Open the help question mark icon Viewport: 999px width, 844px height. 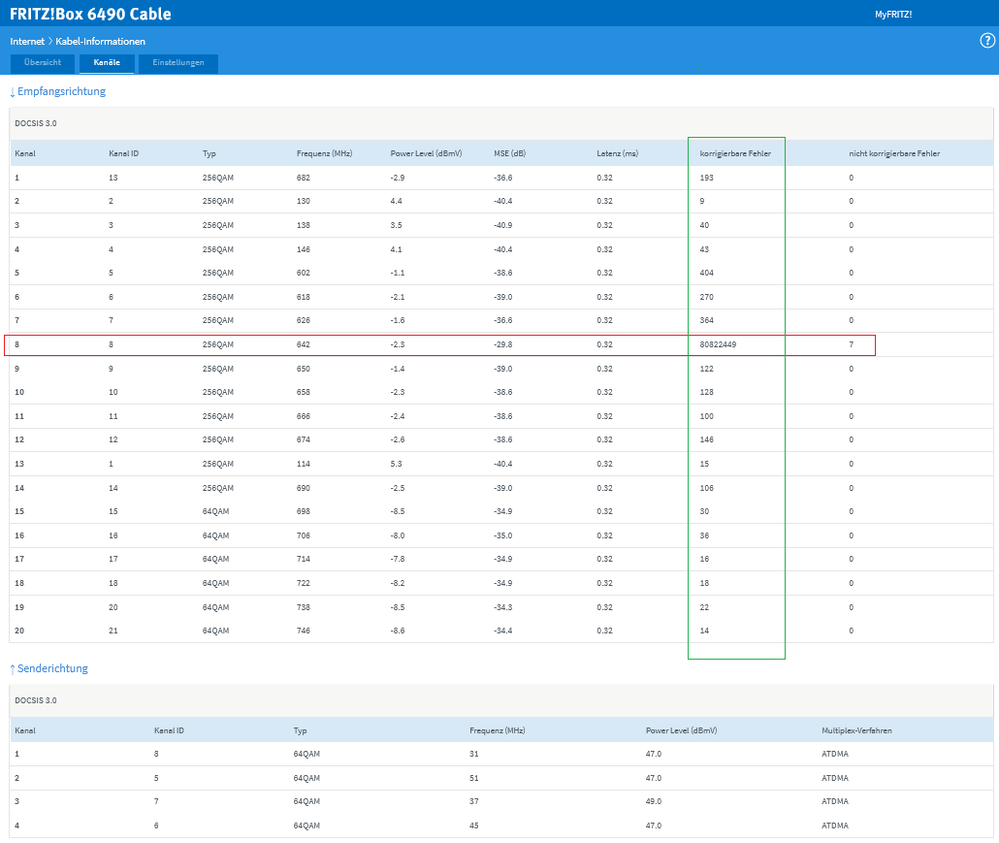987,41
